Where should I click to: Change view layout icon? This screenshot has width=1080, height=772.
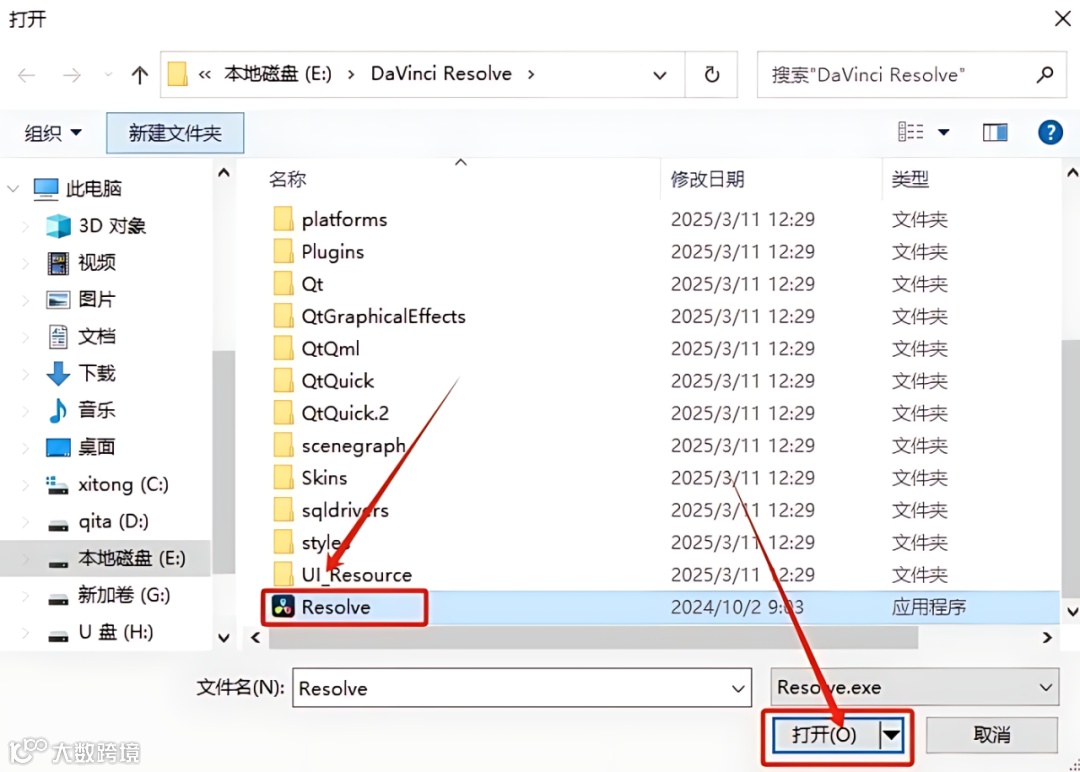[911, 132]
